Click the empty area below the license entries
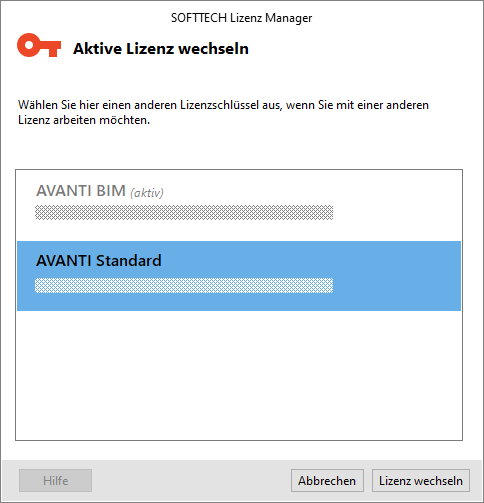 click(239, 375)
